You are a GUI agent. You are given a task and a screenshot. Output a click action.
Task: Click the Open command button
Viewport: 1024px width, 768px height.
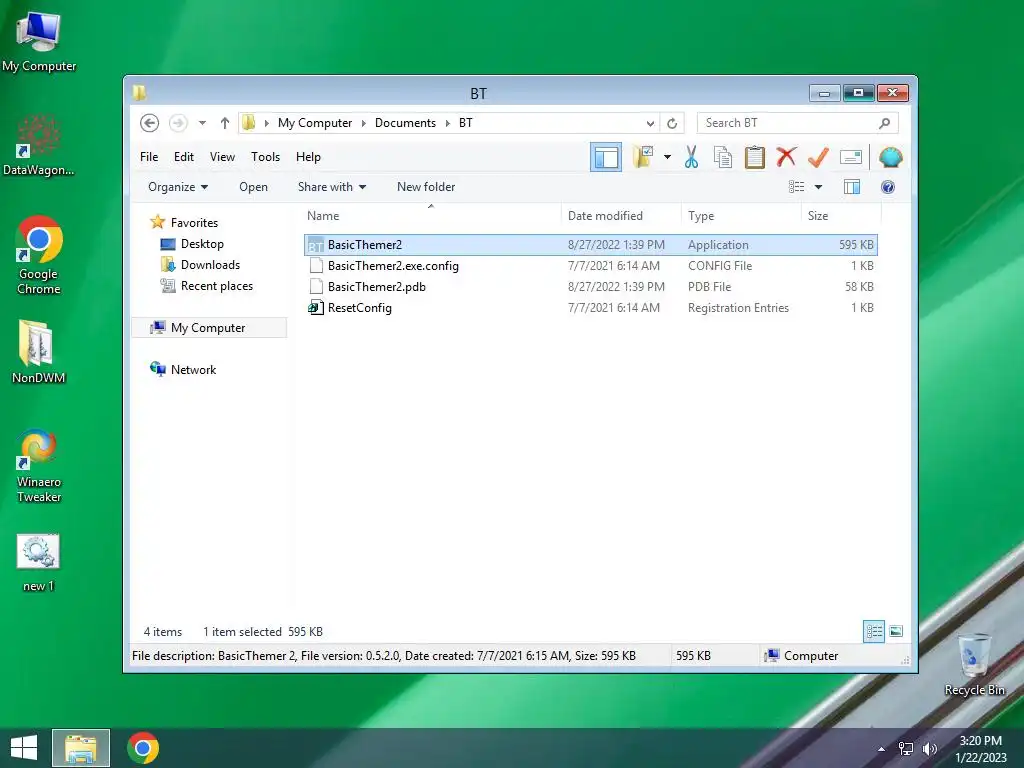tap(253, 187)
